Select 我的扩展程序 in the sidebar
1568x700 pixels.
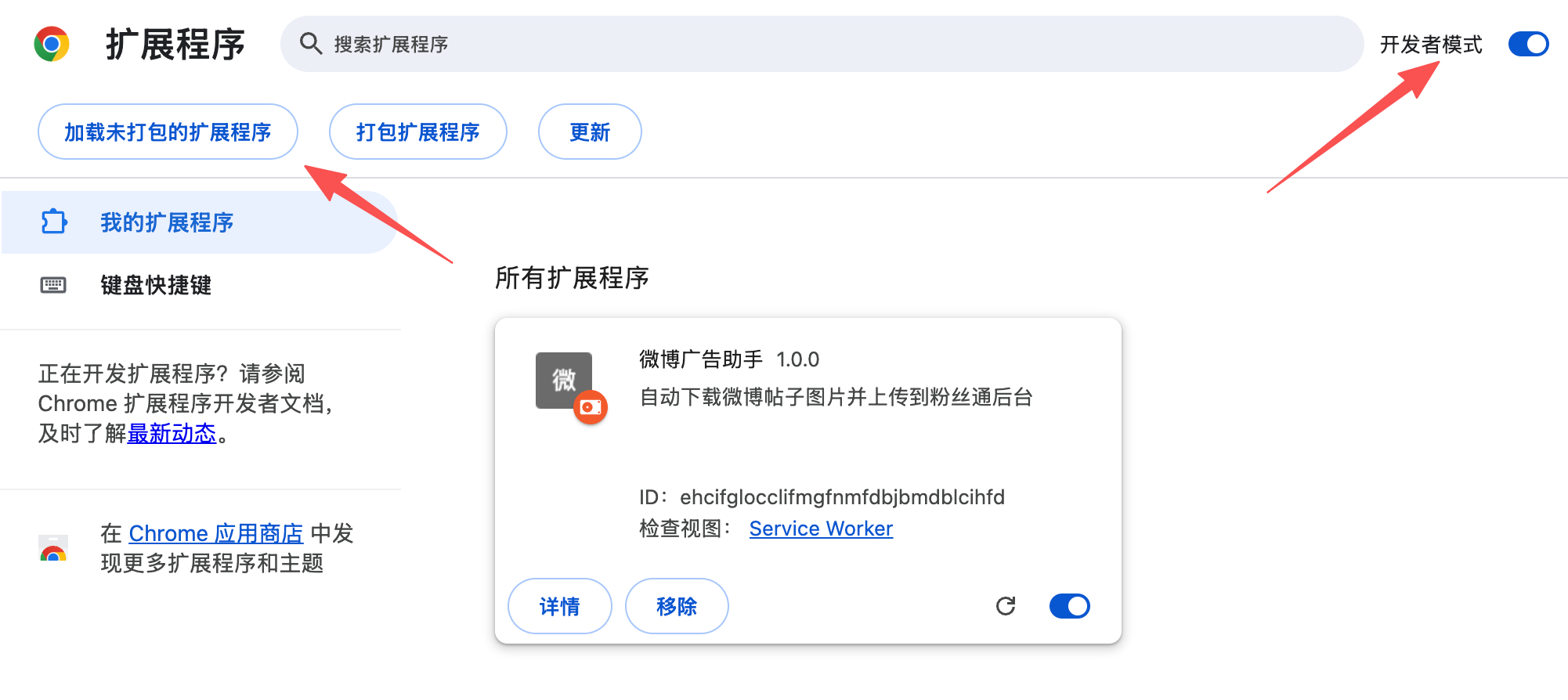click(166, 222)
